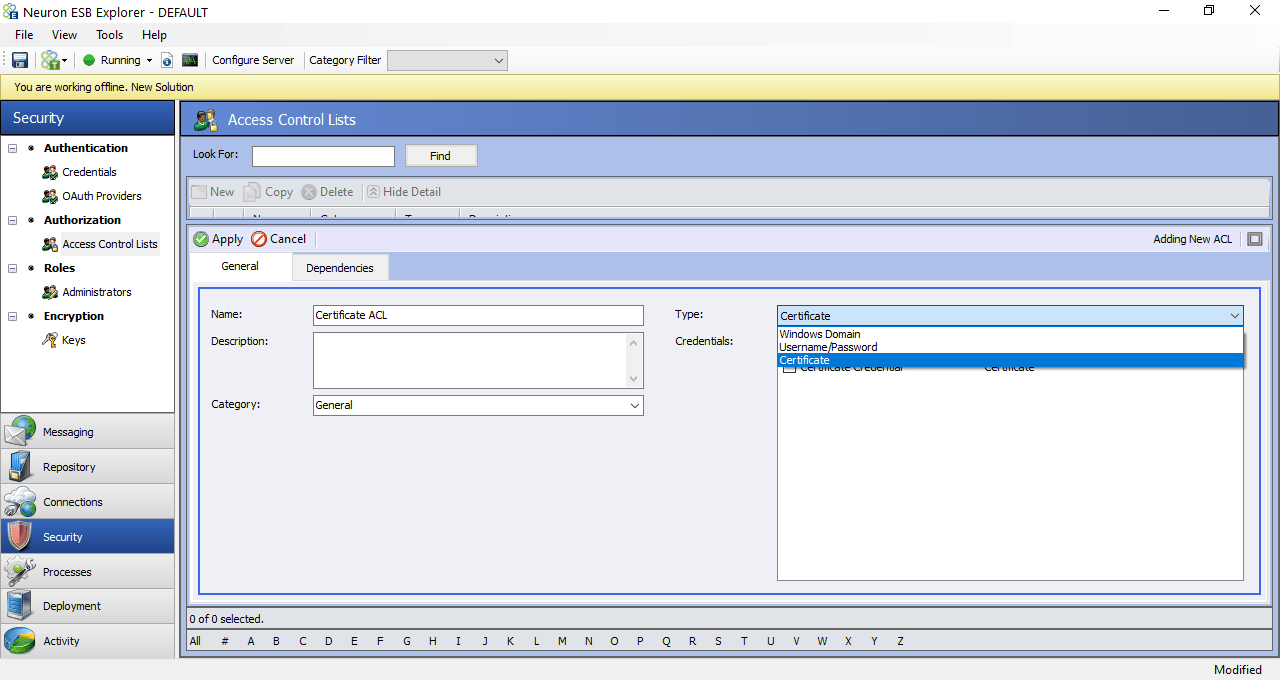The image size is (1280, 680).
Task: Open the Repository navigation section
Action: (87, 467)
